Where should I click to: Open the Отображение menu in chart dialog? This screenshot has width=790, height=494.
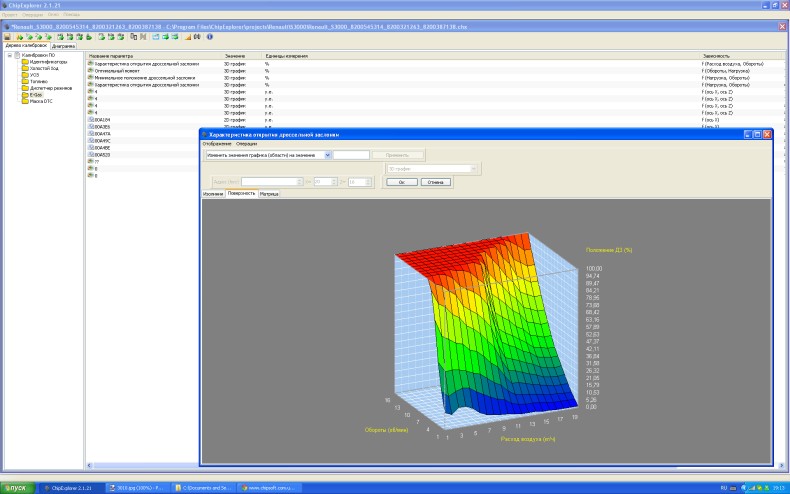[217, 144]
